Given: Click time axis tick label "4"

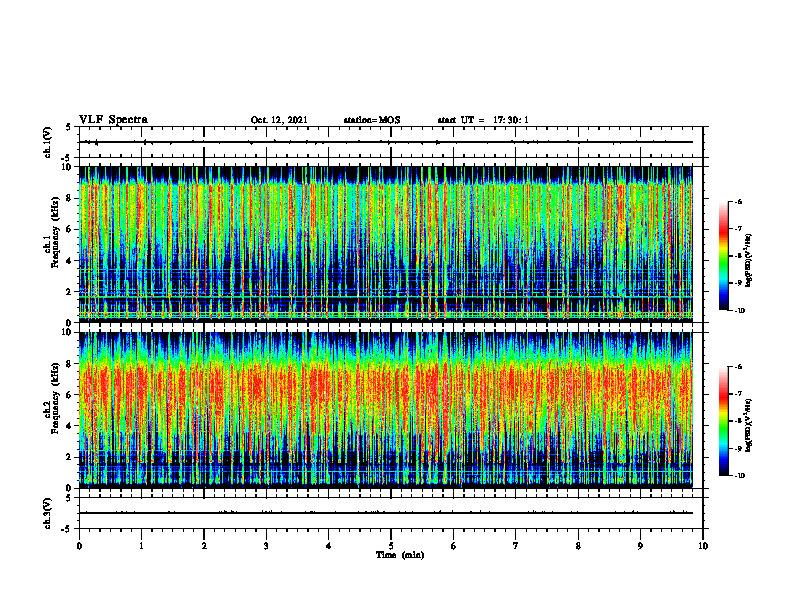Looking at the screenshot, I should [x=329, y=546].
